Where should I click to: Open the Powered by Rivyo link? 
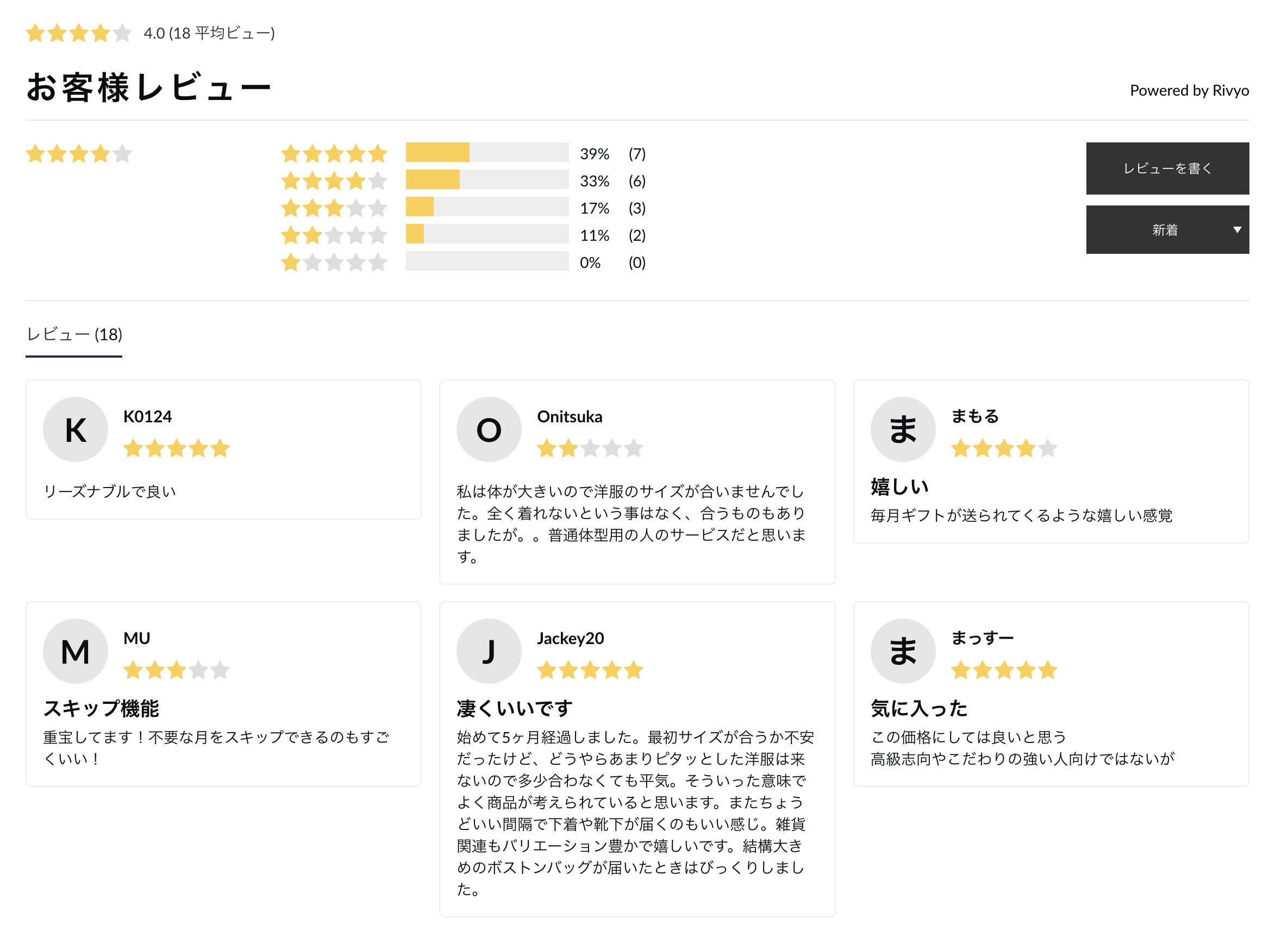pyautogui.click(x=1189, y=90)
